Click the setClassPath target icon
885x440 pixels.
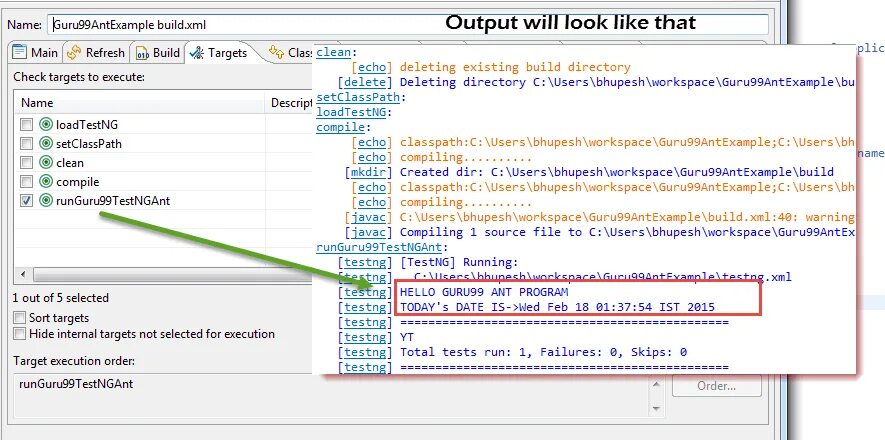point(46,144)
